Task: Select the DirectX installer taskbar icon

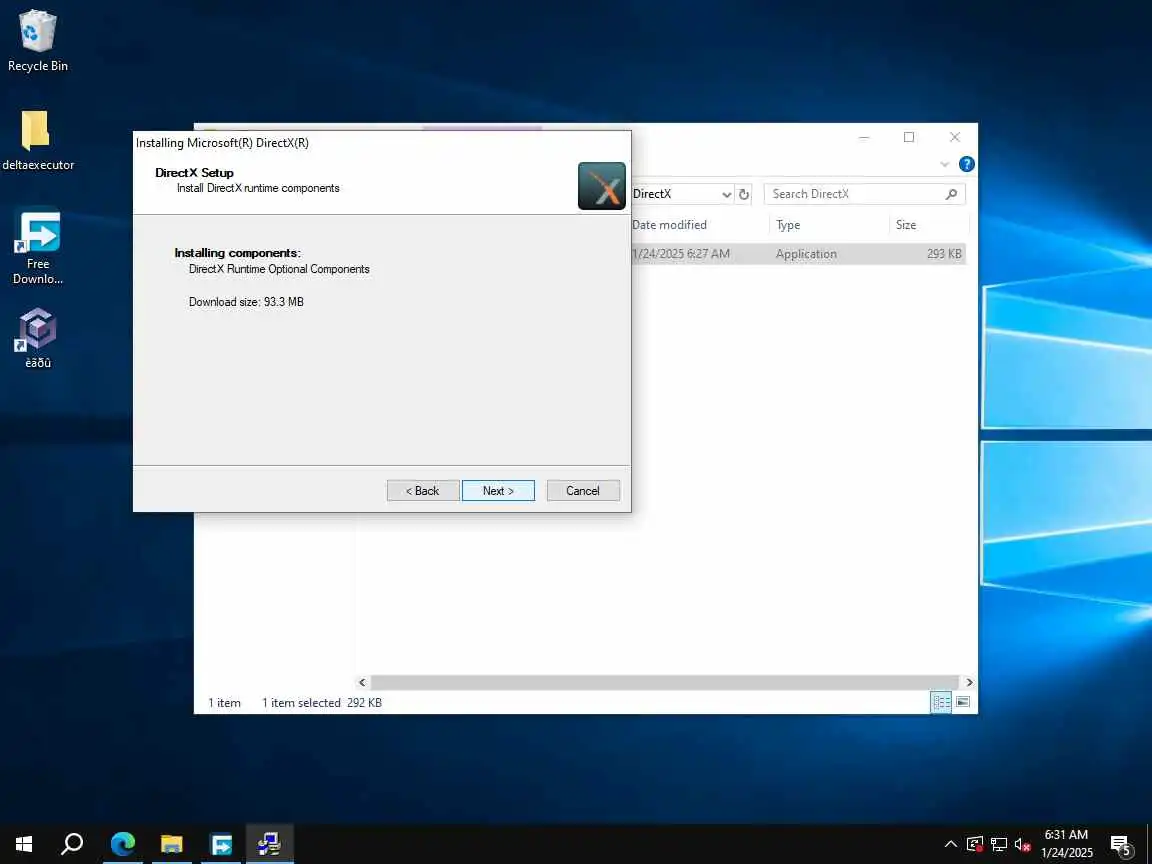Action: pos(270,843)
